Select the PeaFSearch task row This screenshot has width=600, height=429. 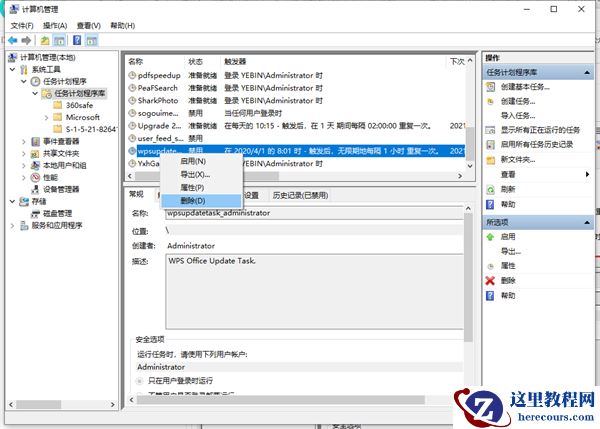[297, 88]
